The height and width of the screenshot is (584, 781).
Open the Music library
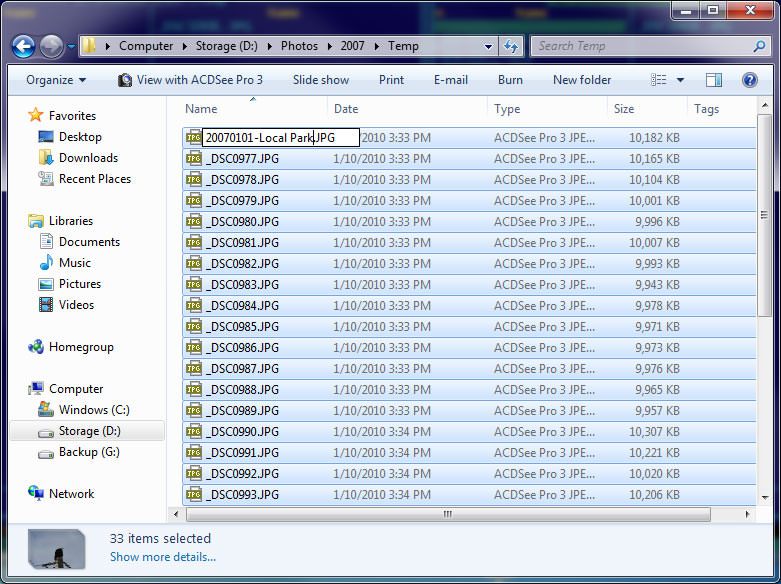75,263
